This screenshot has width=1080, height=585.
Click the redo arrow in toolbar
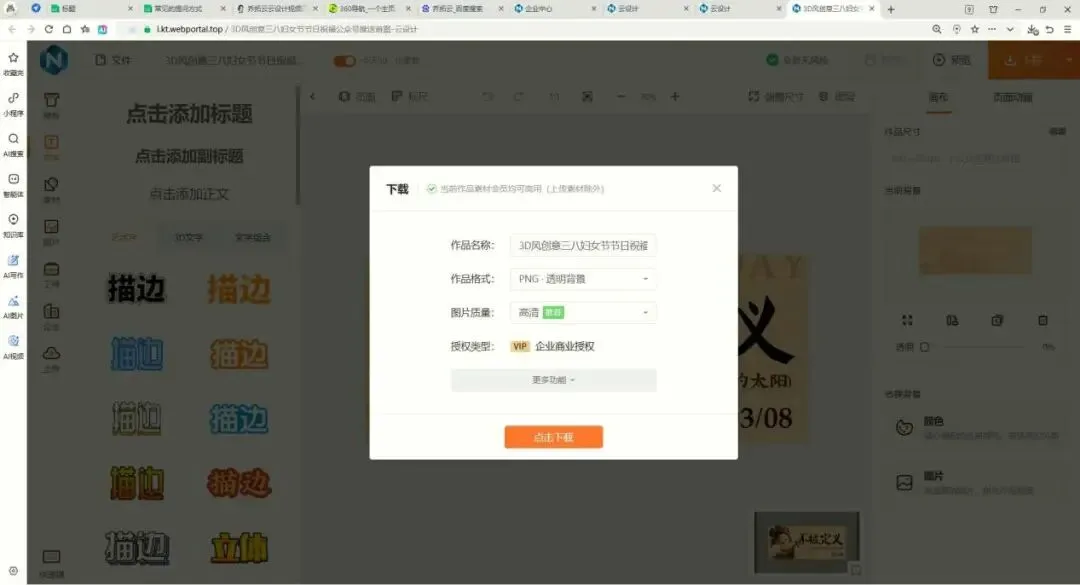pos(519,96)
